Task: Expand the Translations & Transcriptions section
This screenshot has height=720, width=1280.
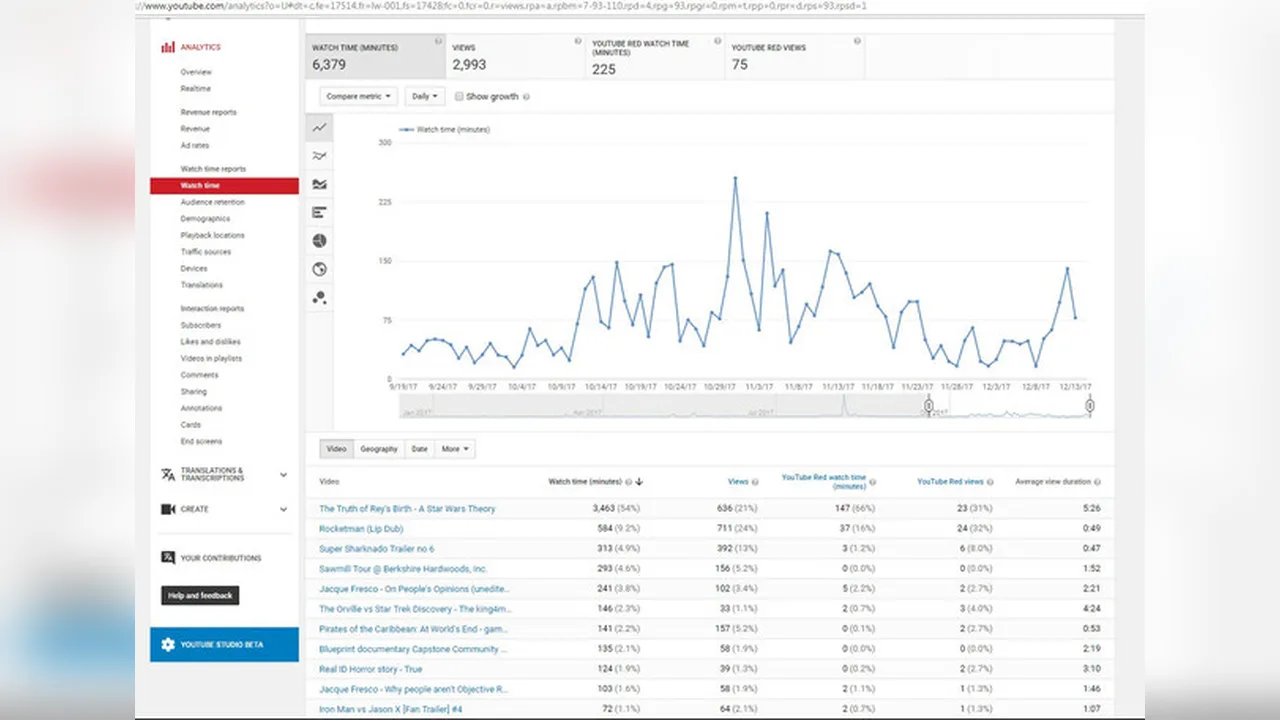Action: [283, 475]
